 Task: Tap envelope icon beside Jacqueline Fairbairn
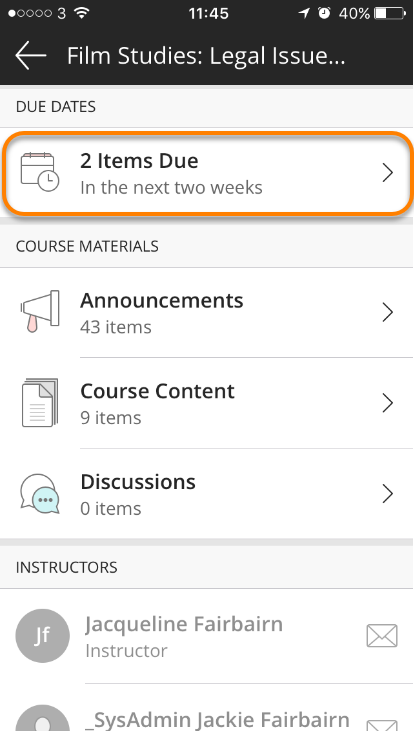[x=382, y=636]
